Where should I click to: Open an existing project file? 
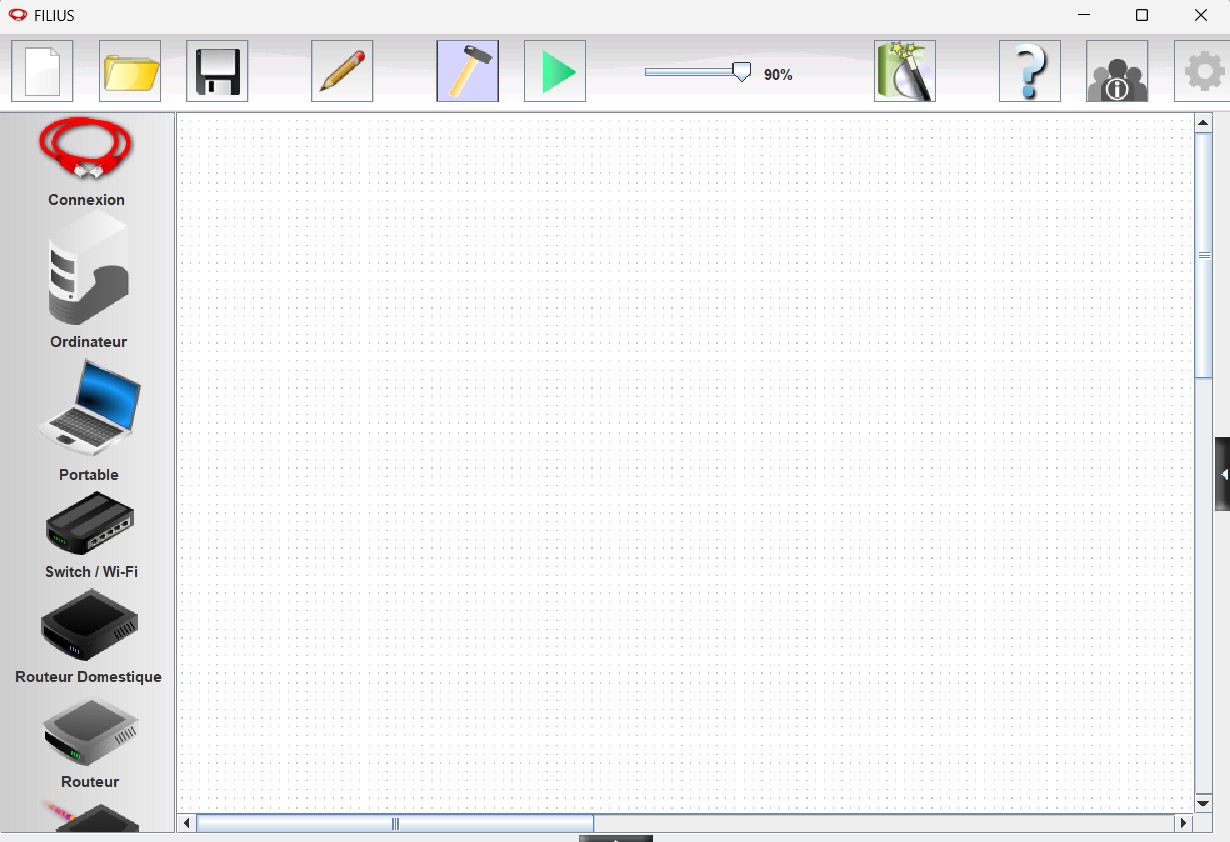(x=130, y=71)
